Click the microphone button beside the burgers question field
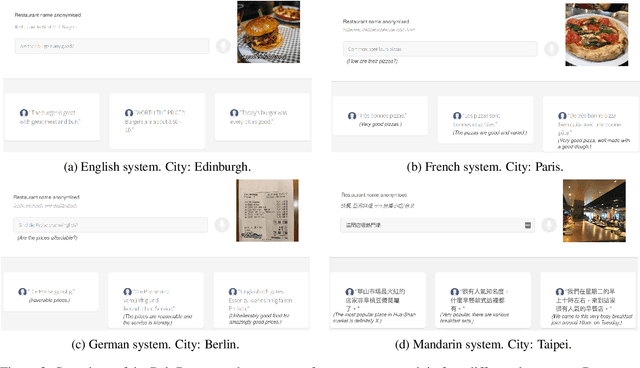The image size is (640, 368). tap(223, 46)
